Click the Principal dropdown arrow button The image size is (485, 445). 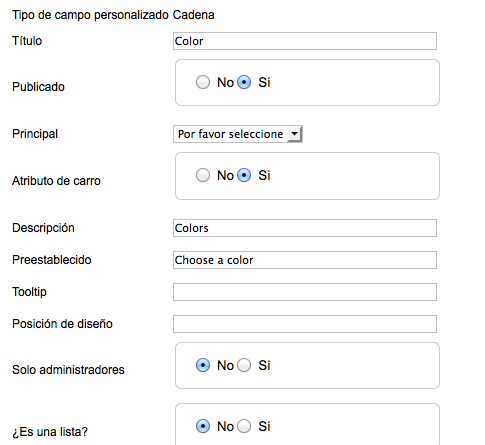point(295,134)
